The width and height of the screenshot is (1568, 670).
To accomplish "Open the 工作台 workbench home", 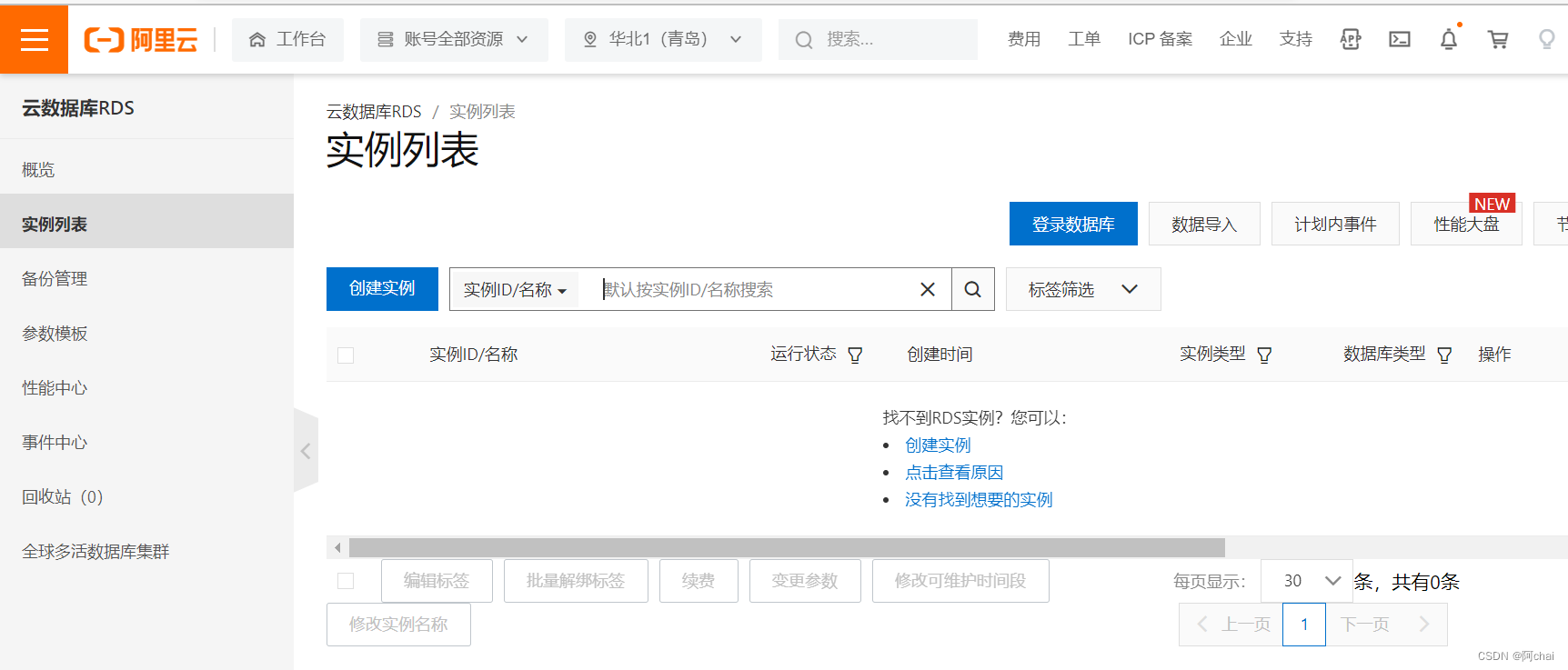I will click(x=287, y=39).
